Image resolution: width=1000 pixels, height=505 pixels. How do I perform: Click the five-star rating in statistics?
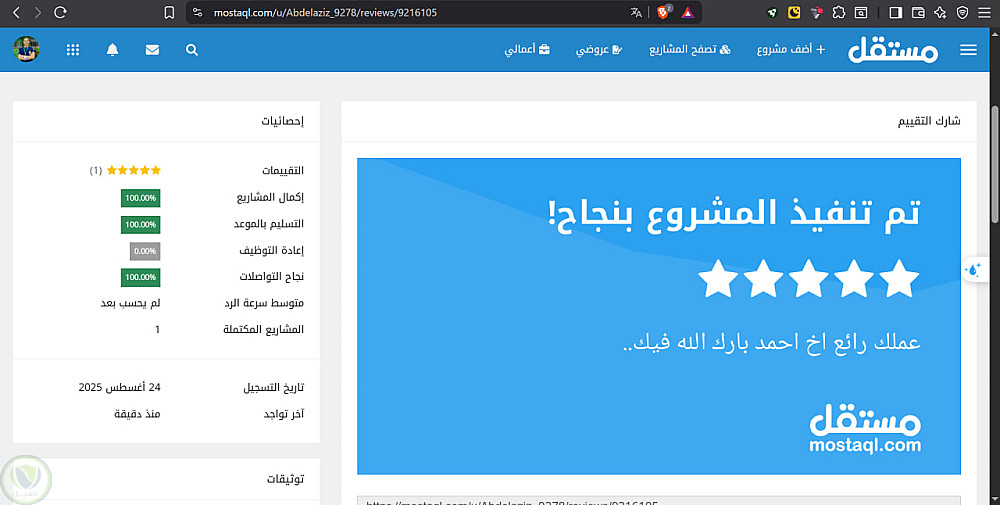(x=134, y=170)
